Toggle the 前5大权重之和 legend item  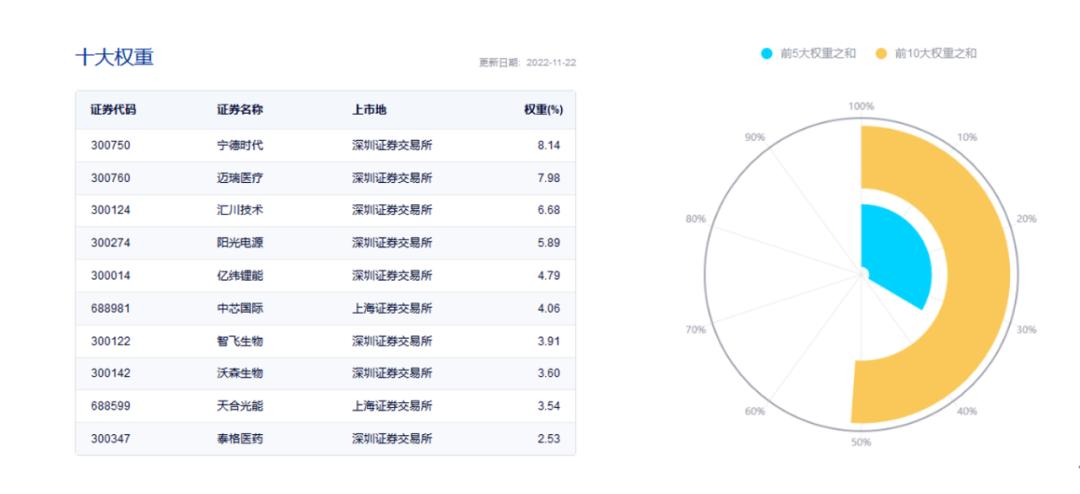point(809,53)
